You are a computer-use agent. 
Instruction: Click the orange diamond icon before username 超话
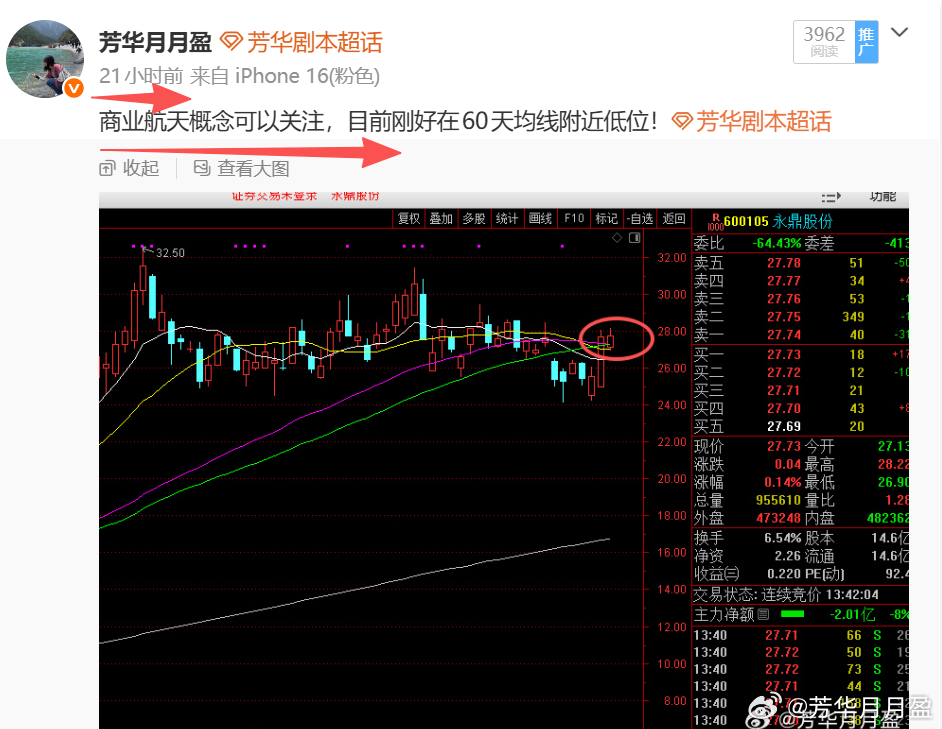click(231, 42)
